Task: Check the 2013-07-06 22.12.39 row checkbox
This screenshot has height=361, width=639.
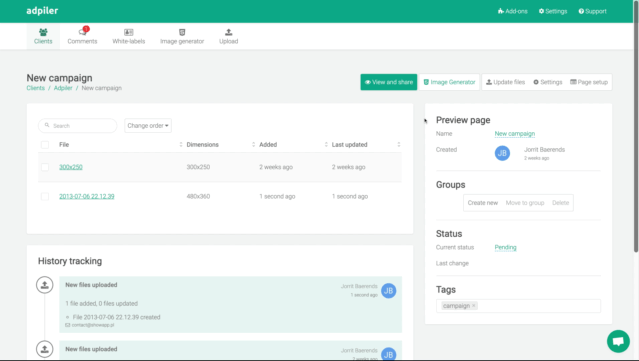Action: [x=45, y=196]
